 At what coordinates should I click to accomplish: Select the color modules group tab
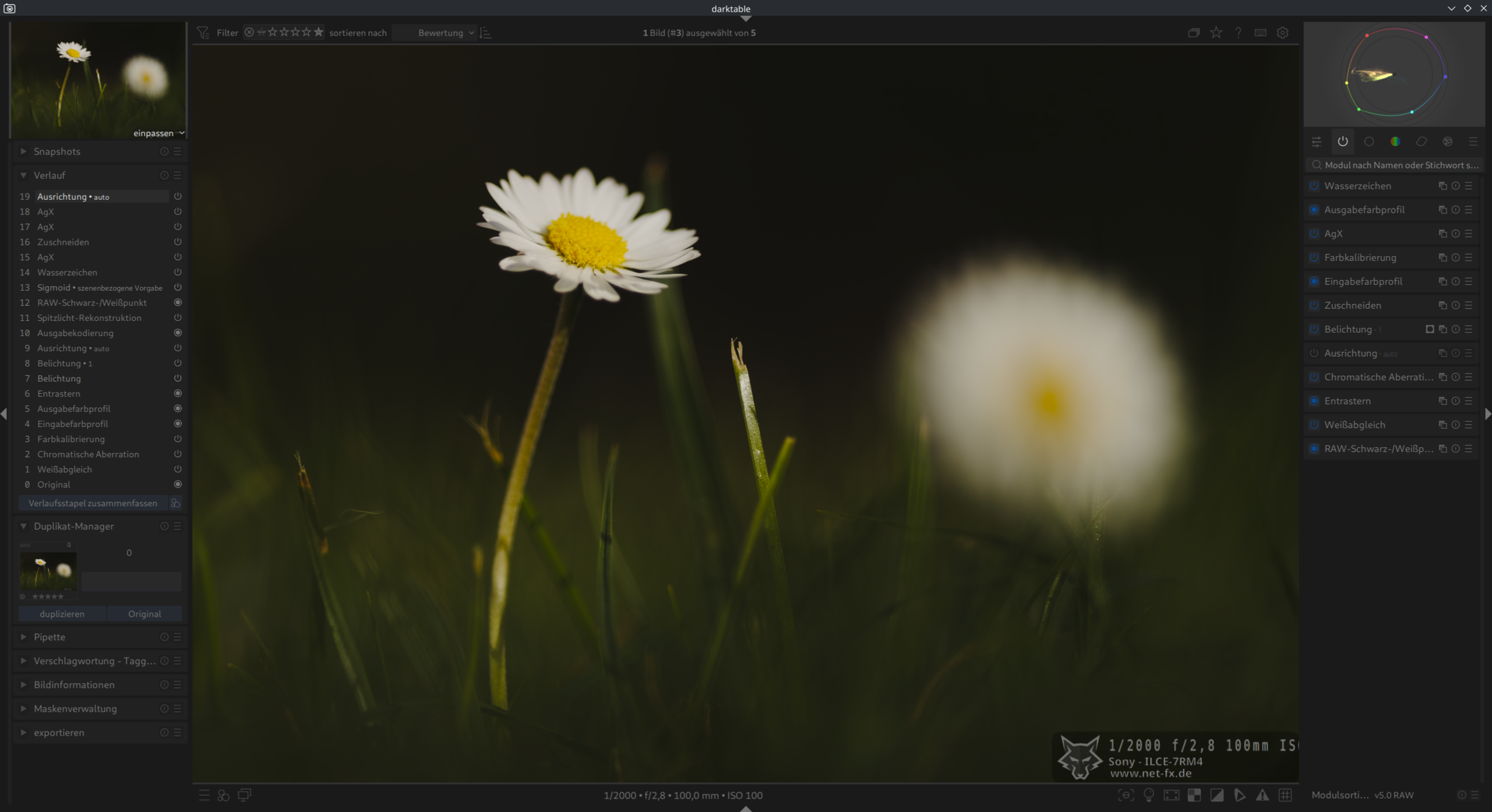point(1395,142)
